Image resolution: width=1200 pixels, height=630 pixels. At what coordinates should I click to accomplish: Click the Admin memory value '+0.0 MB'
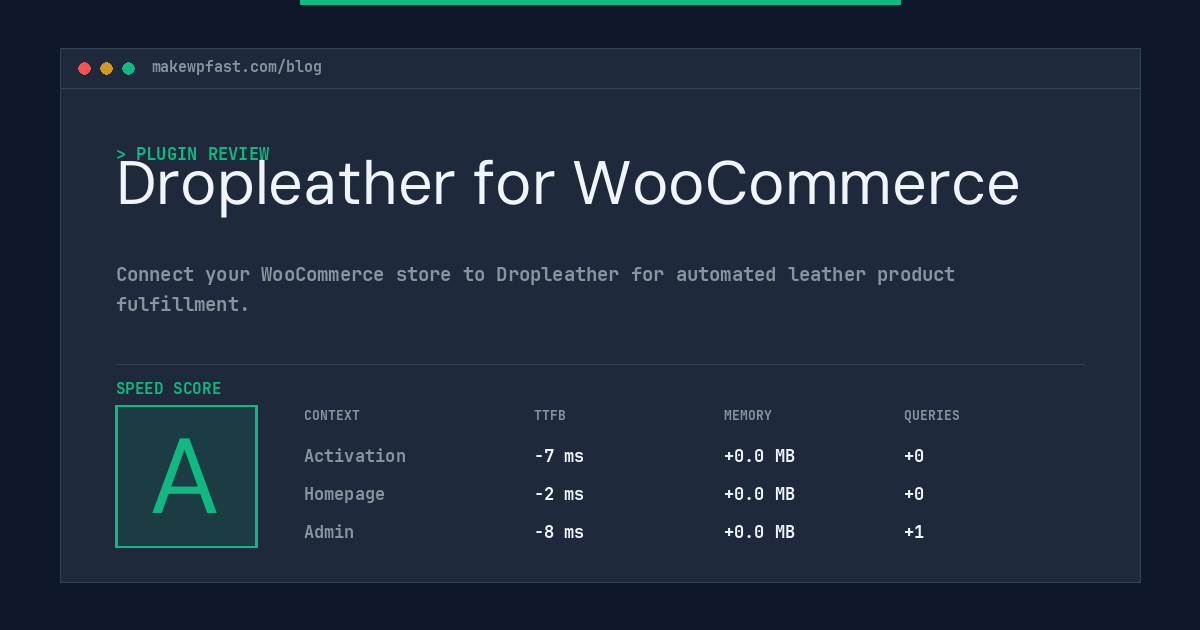tap(760, 532)
